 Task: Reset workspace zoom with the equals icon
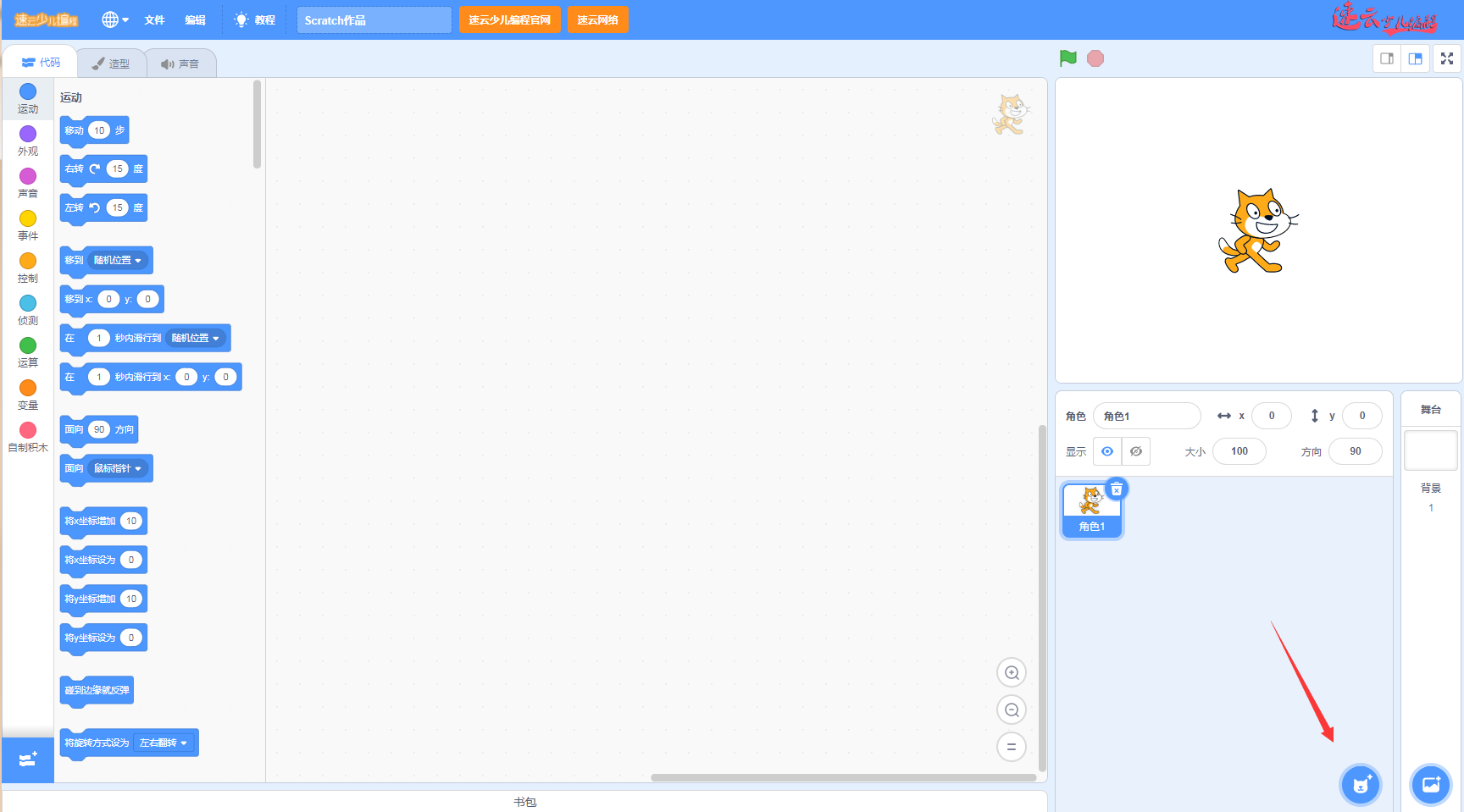[1012, 747]
